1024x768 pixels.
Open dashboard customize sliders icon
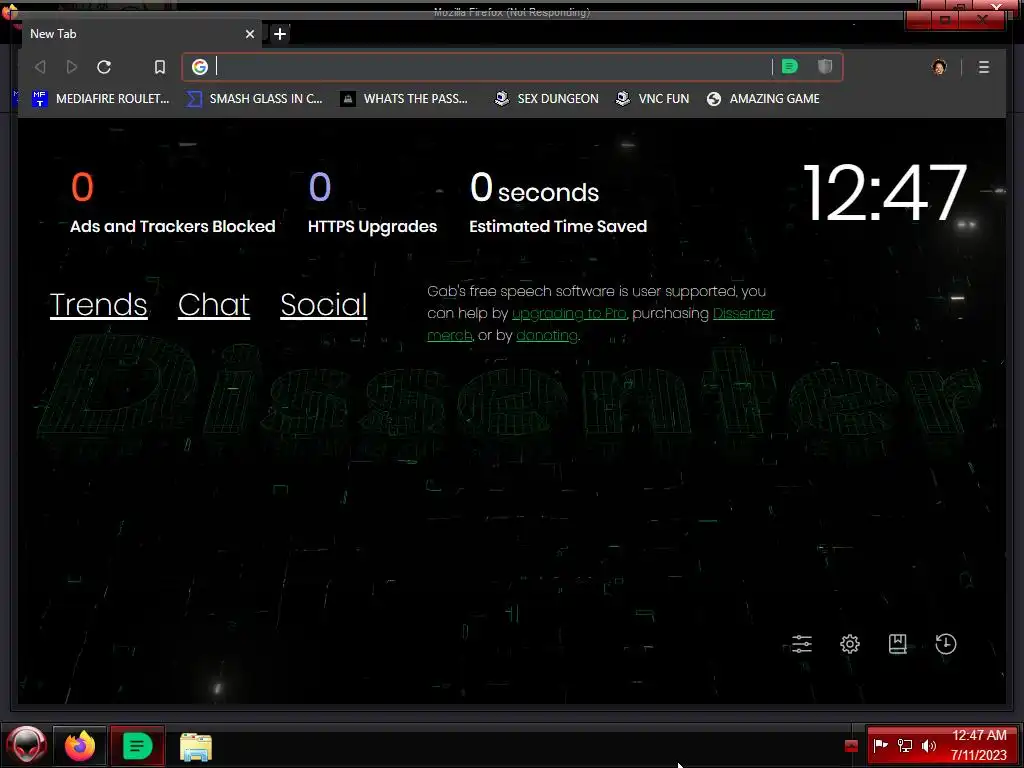click(x=801, y=644)
